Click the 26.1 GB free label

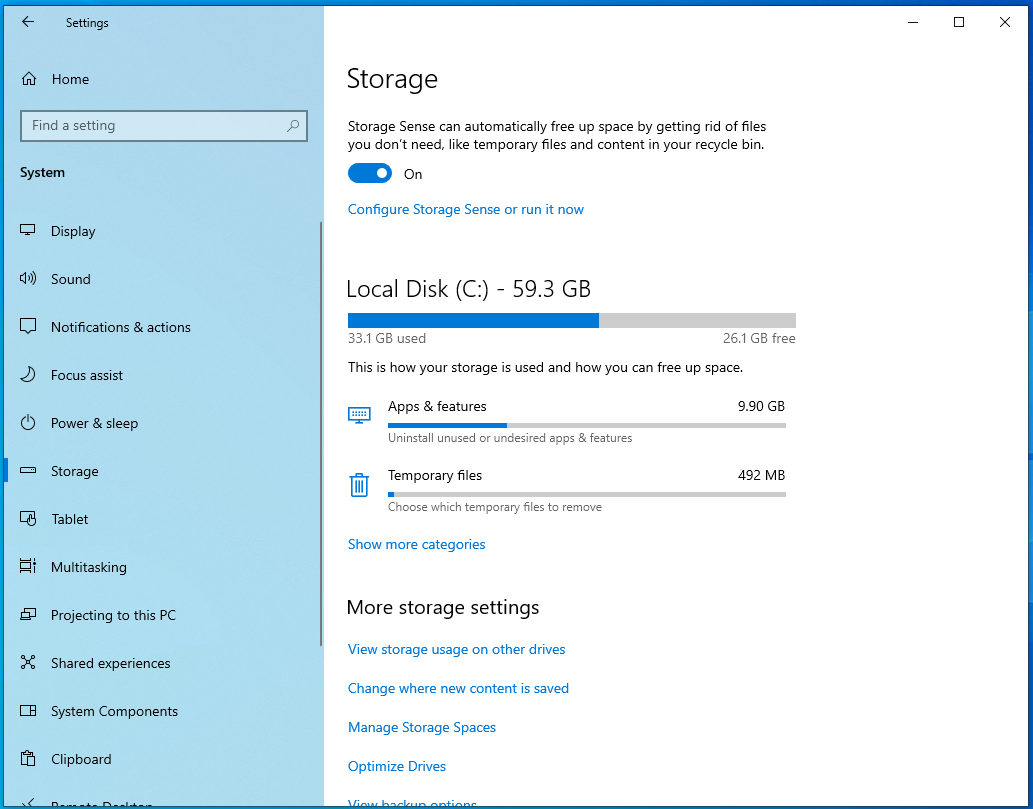click(759, 338)
